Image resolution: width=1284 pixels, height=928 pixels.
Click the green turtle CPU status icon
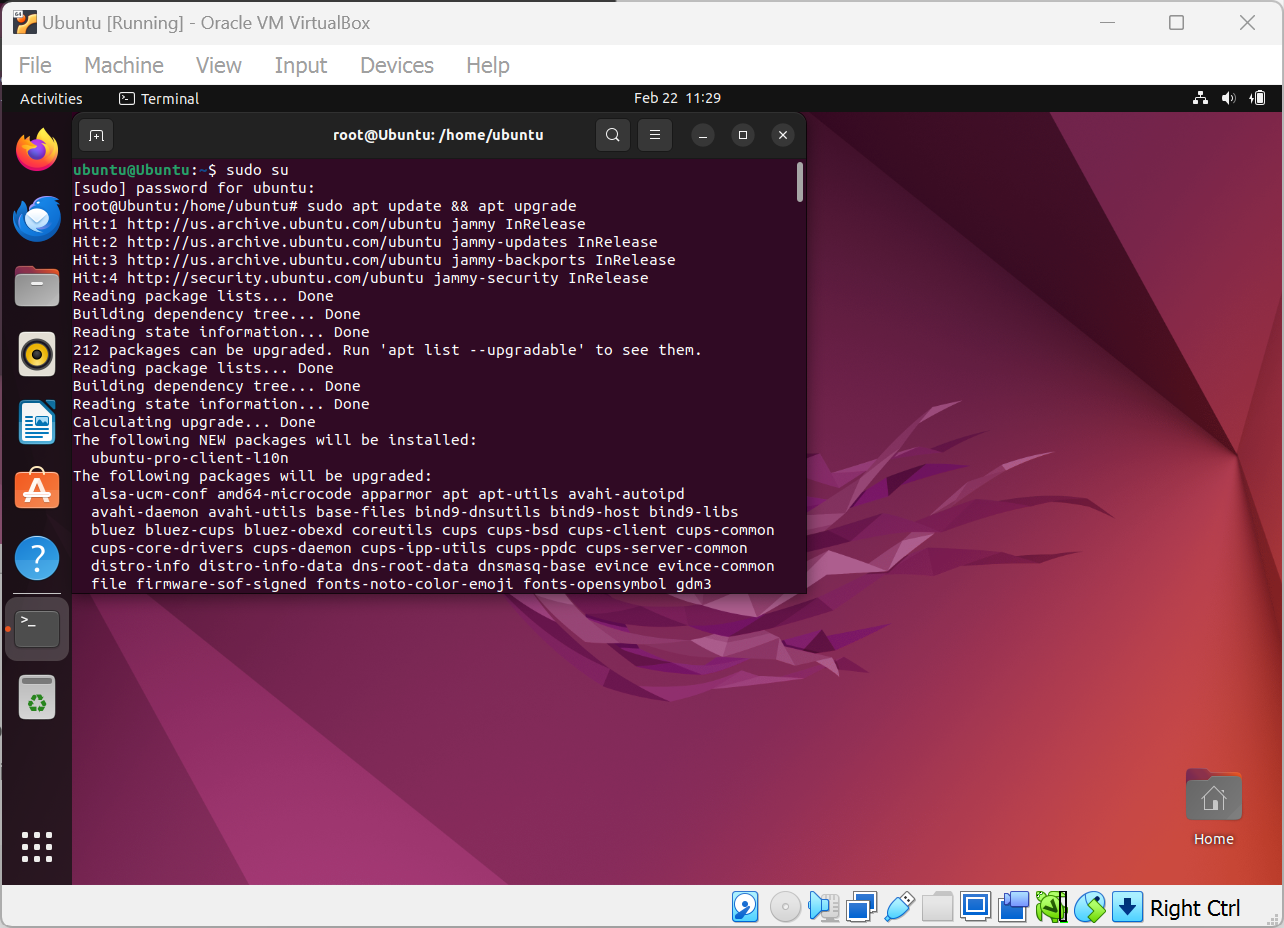(1051, 907)
